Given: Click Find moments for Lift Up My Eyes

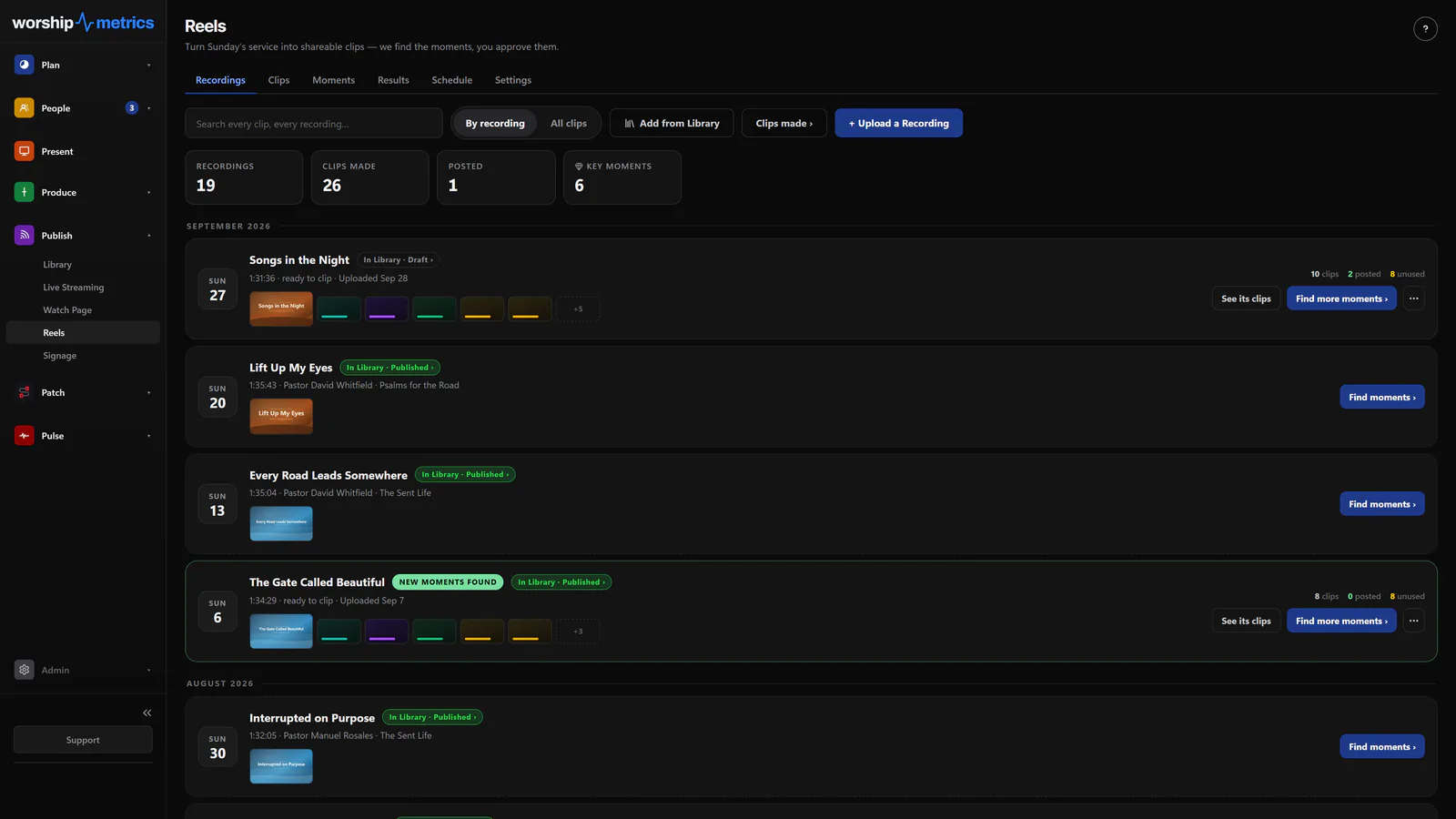Looking at the screenshot, I should coord(1382,397).
